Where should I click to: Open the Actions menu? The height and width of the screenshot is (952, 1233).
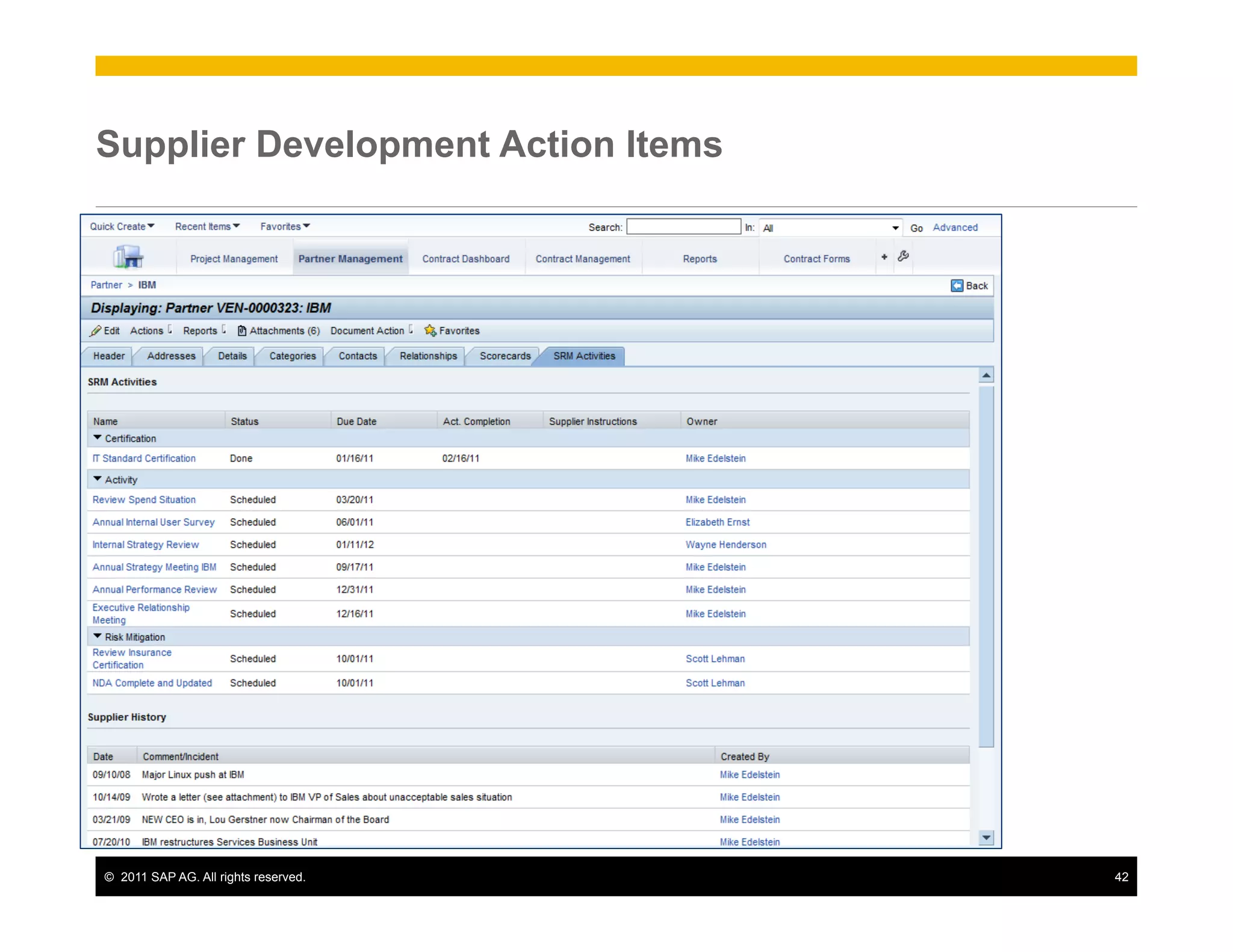click(x=151, y=330)
